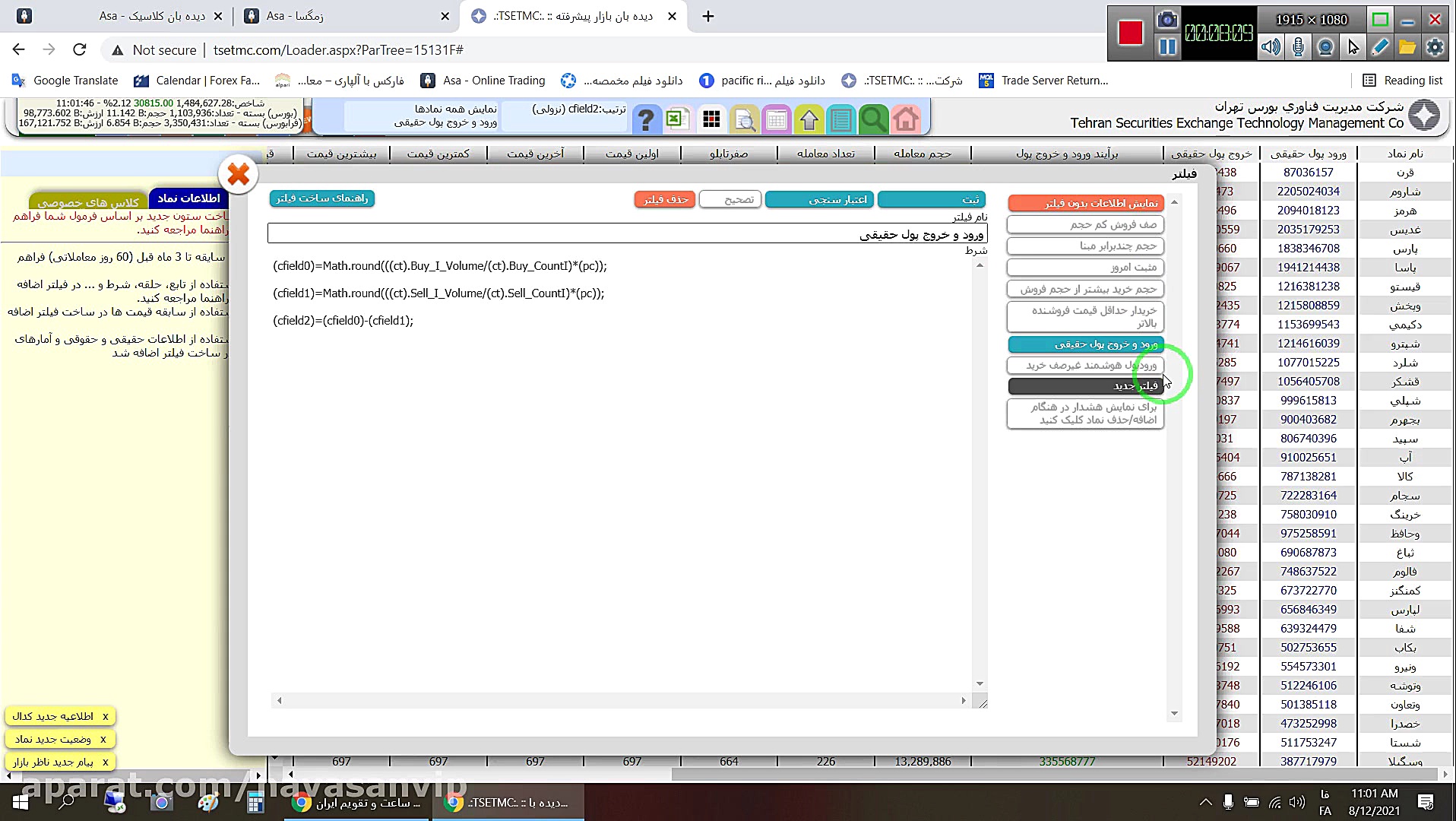The image size is (1456, 821).
Task: Select the حجم چندبرابر مبنا filter
Action: 1086,246
